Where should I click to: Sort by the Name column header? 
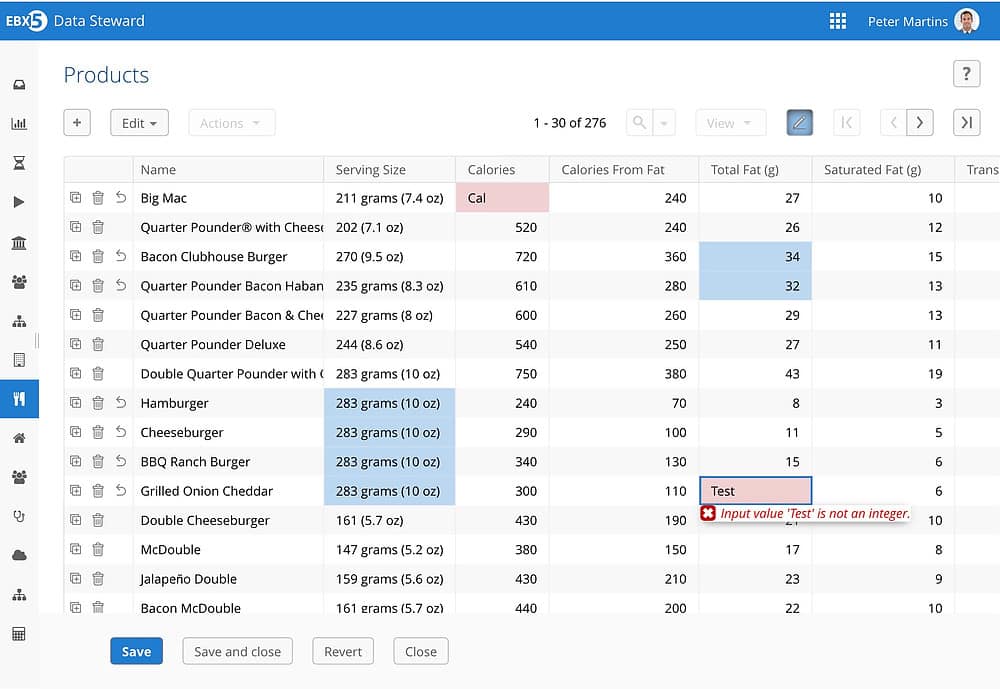pyautogui.click(x=228, y=170)
